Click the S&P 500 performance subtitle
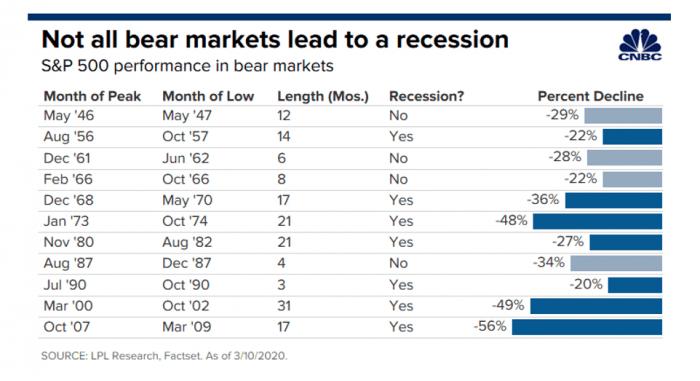700x381 pixels. click(187, 66)
